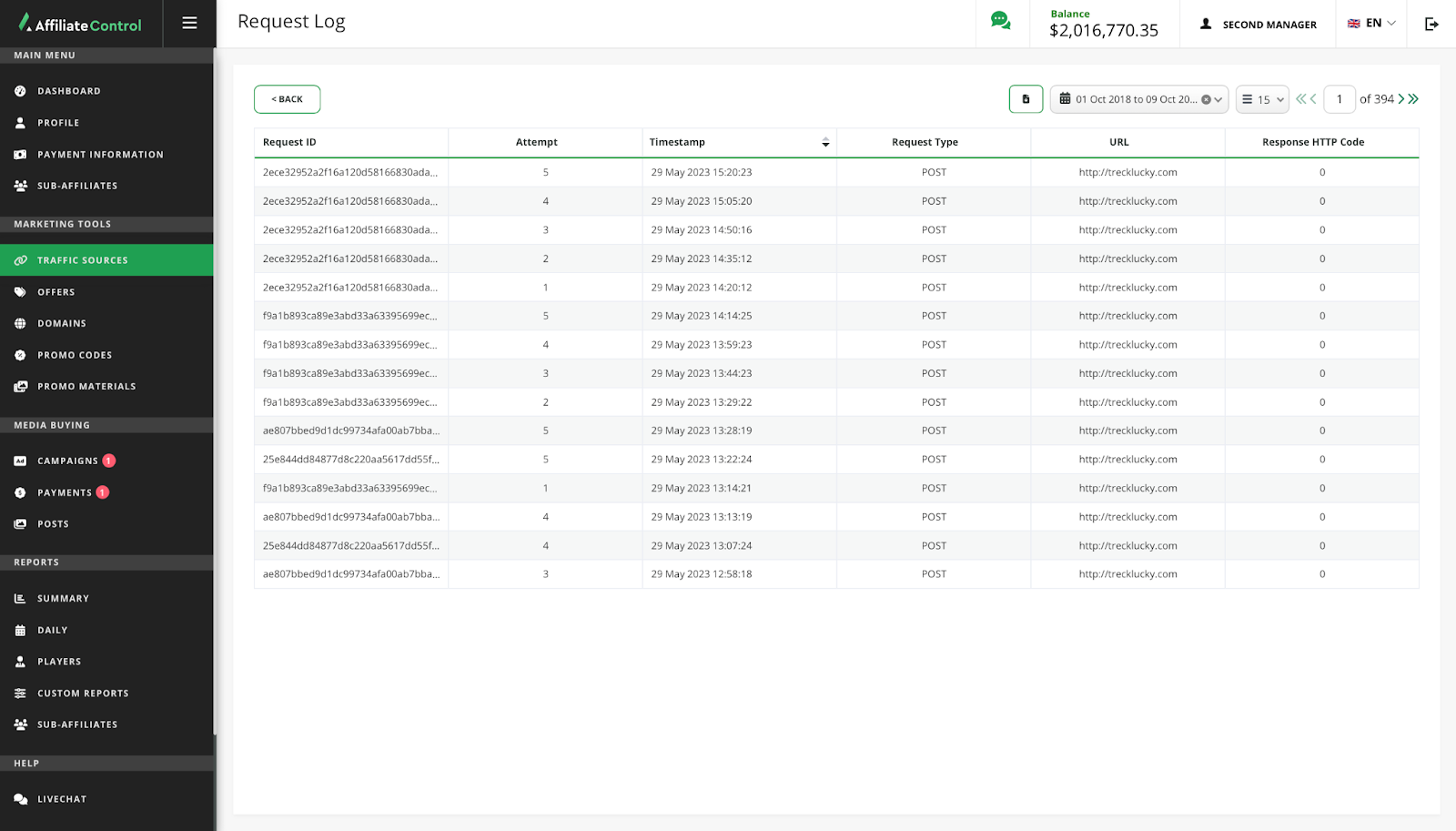Screen dimensions: 1456x831
Task: Go to the last page with double chevron
Action: [x=1414, y=99]
